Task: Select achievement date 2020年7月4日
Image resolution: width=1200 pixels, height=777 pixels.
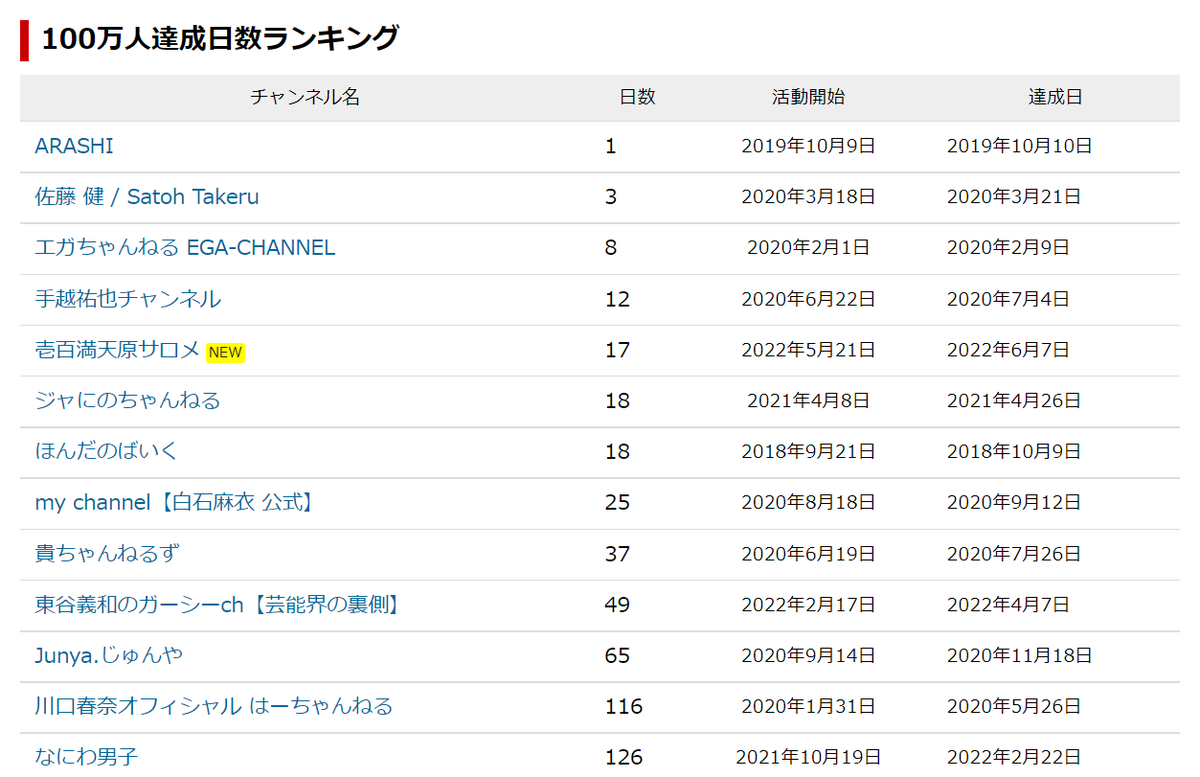Action: [x=1008, y=299]
